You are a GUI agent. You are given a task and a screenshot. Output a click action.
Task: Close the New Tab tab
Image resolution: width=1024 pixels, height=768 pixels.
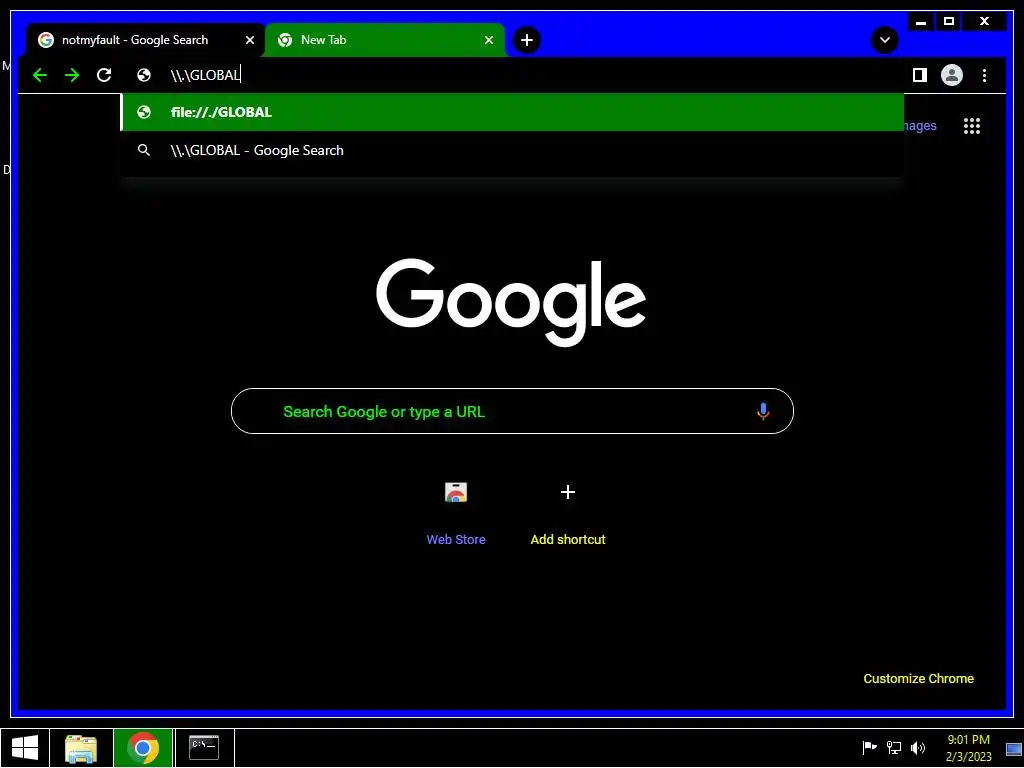488,40
